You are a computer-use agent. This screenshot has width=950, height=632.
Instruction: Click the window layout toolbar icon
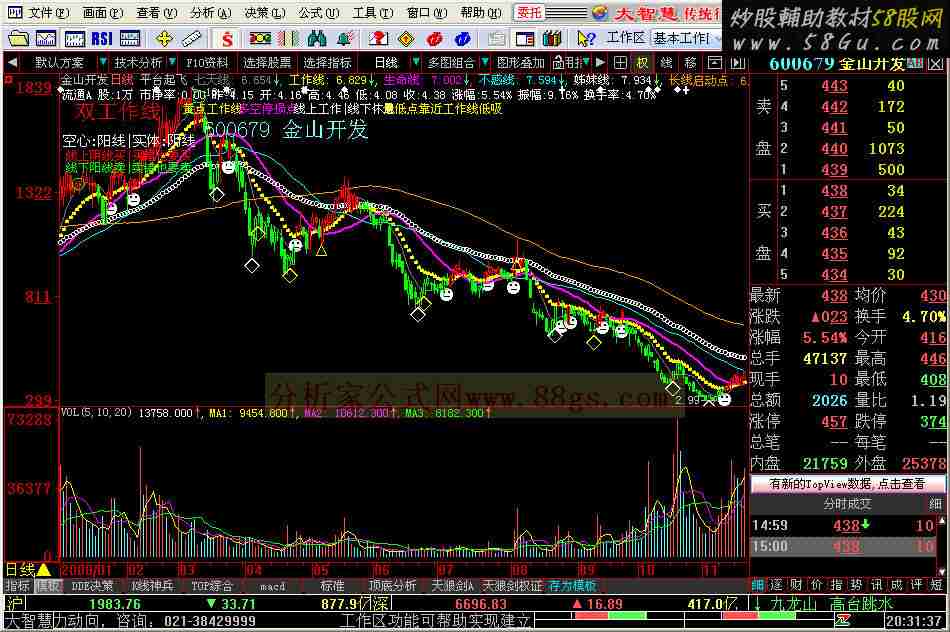(x=525, y=39)
